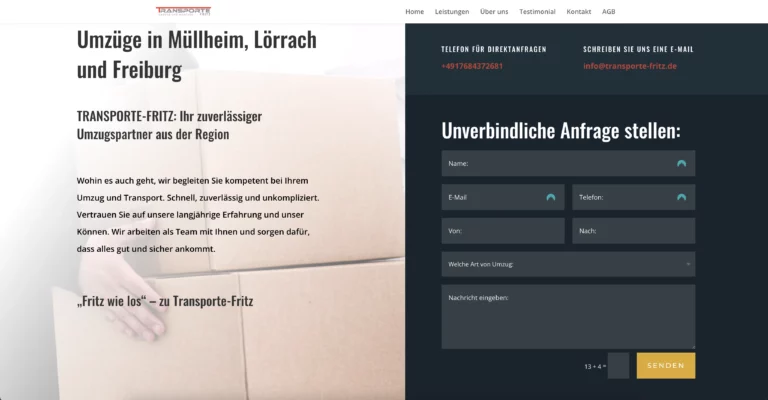Screen dimensions: 768x400
Task: Open the Home menu item
Action: (414, 12)
